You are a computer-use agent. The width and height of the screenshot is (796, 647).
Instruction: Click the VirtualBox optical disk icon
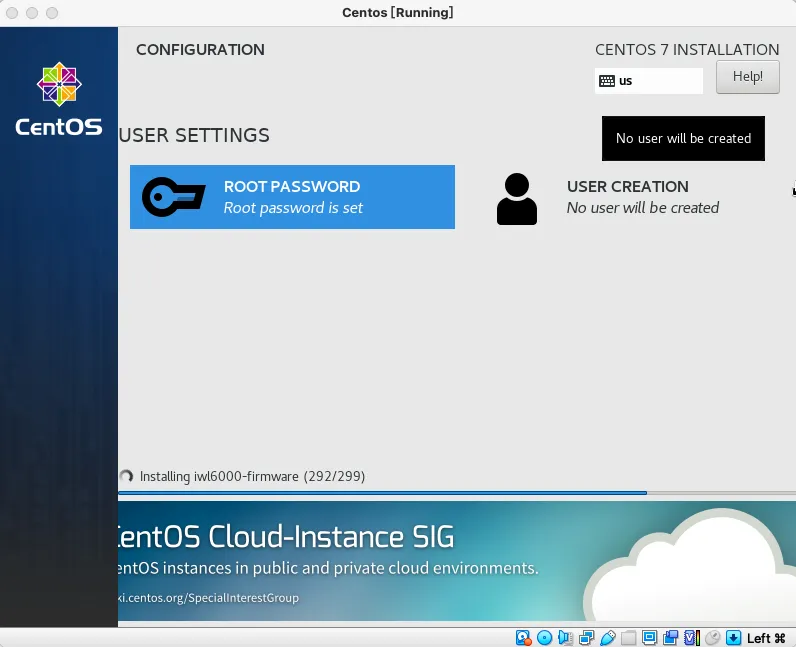[544, 637]
